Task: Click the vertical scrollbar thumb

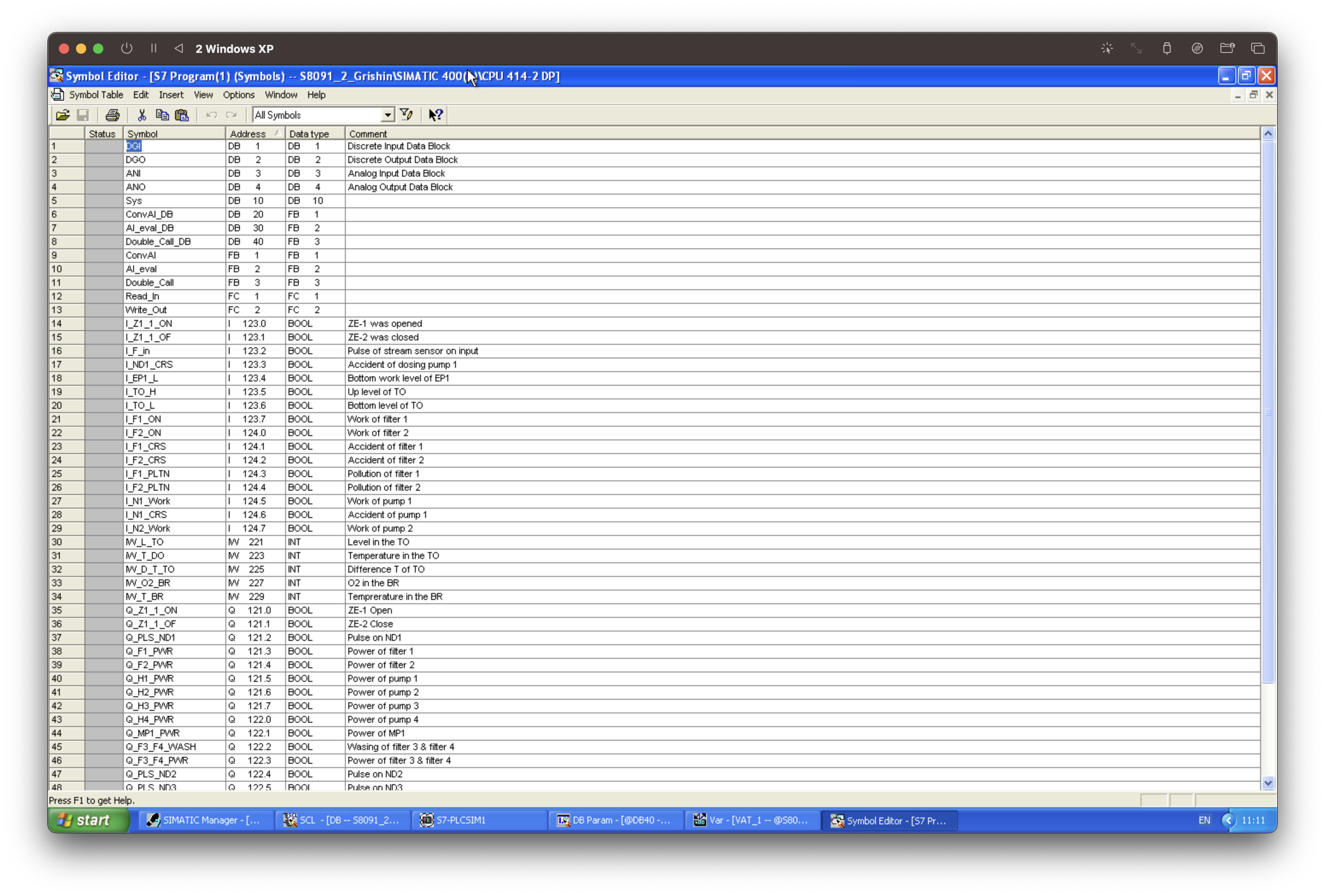Action: tap(1267, 412)
